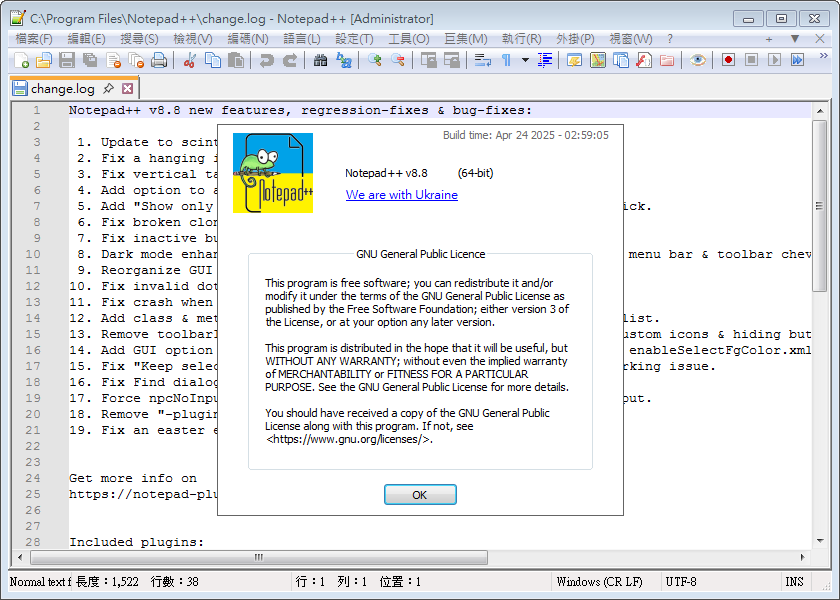Click the Open file folder icon
The width and height of the screenshot is (840, 600).
pos(43,60)
